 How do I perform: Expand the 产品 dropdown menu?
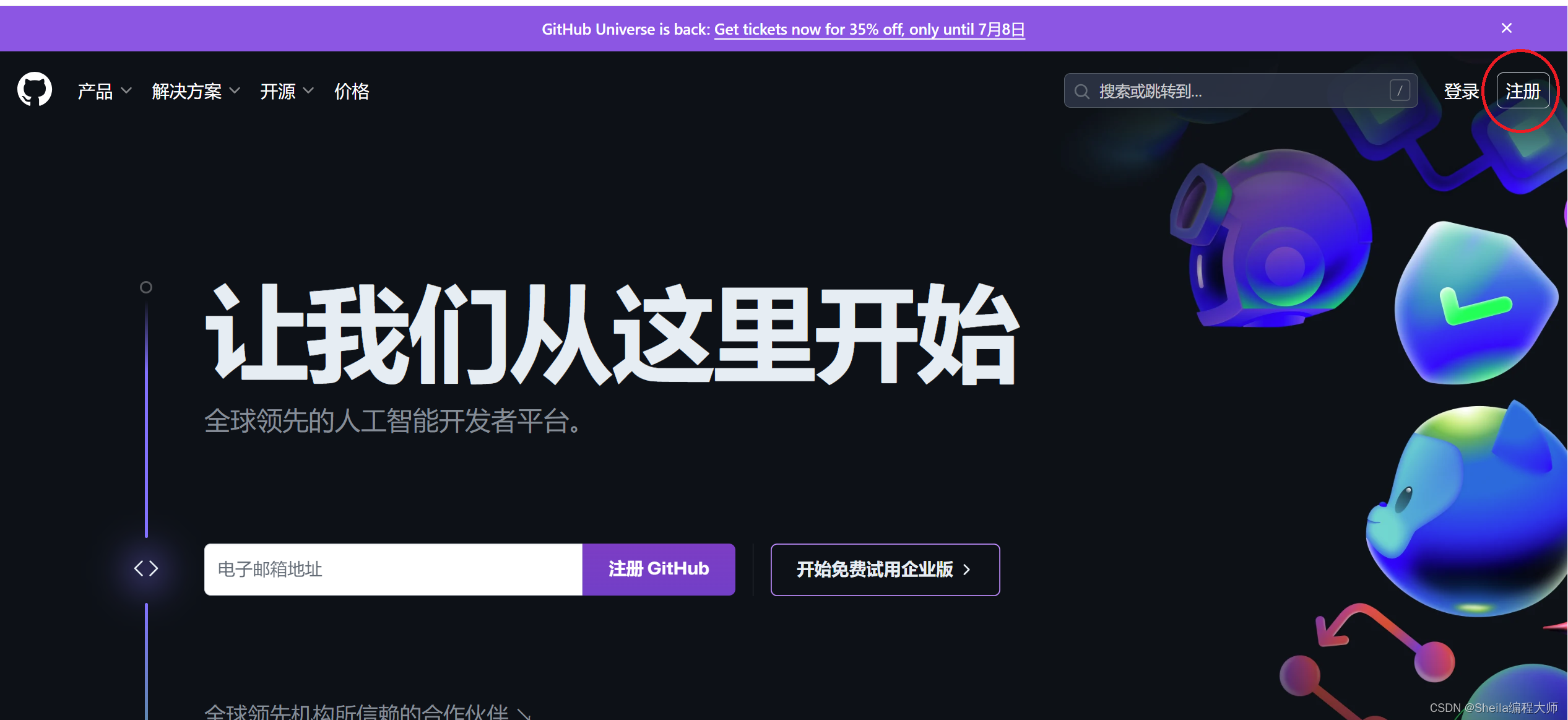point(104,92)
